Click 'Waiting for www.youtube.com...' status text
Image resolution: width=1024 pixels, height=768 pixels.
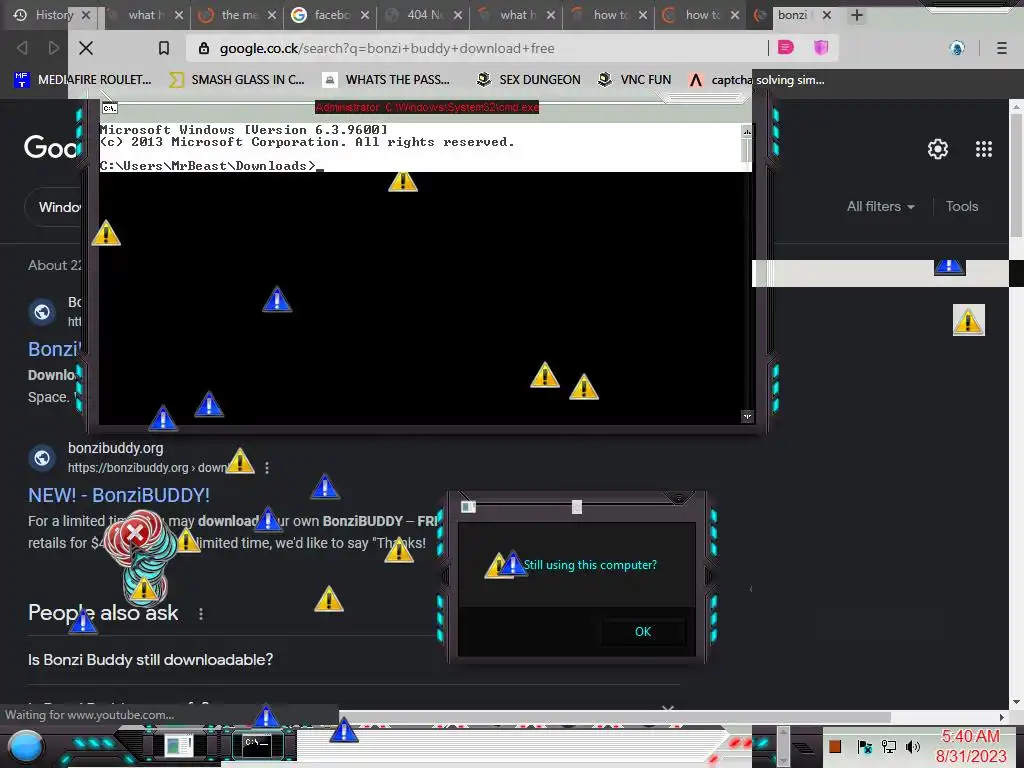[x=89, y=714]
